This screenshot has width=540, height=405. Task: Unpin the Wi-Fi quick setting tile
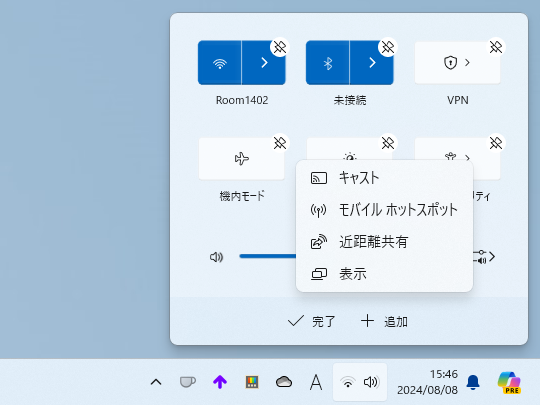pyautogui.click(x=280, y=47)
